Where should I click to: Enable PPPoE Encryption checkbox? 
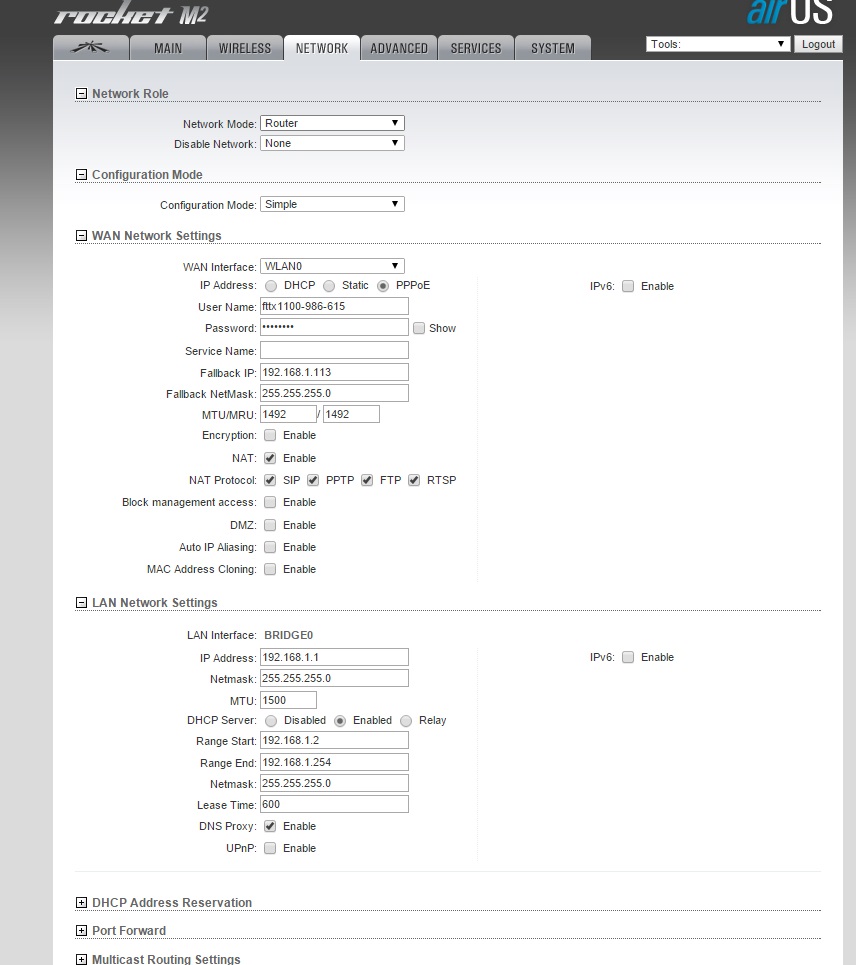click(x=270, y=435)
